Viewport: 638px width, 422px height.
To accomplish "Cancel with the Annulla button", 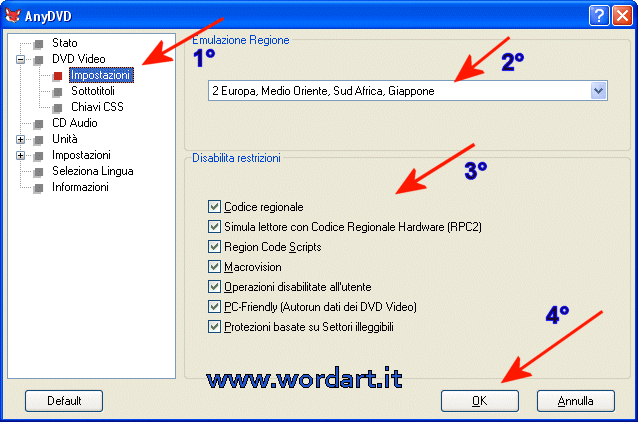I will [x=575, y=401].
